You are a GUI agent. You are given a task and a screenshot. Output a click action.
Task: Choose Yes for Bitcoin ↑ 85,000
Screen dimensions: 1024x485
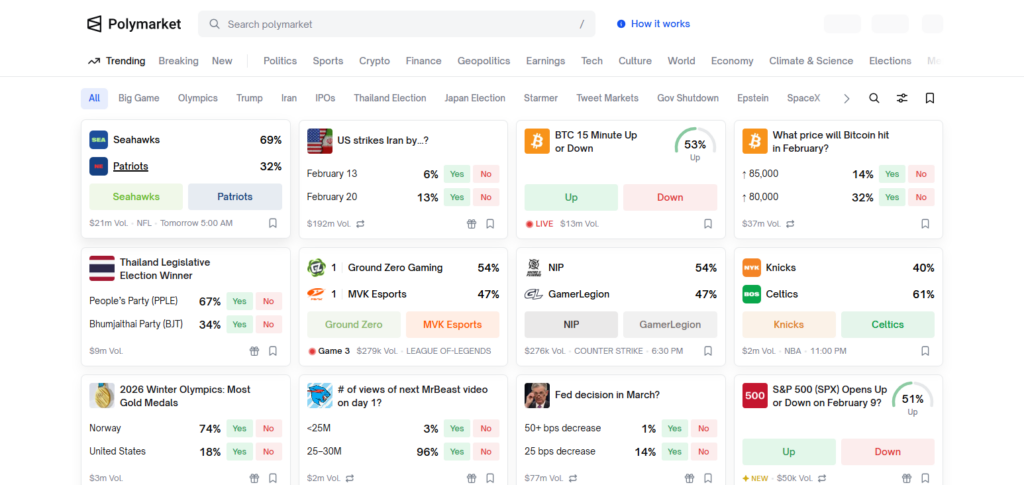point(892,174)
